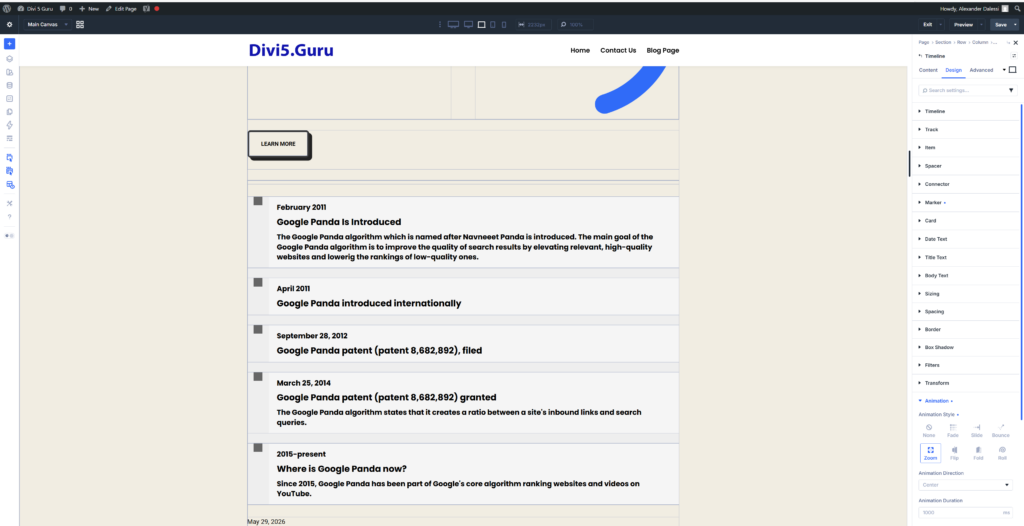Viewport: 1024px width, 526px height.
Task: Open Contact Us in site navigation
Action: coord(618,50)
